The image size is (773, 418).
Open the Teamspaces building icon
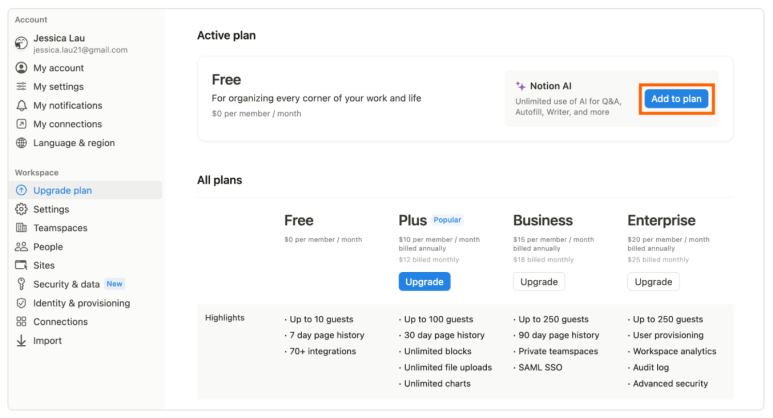[x=21, y=228]
